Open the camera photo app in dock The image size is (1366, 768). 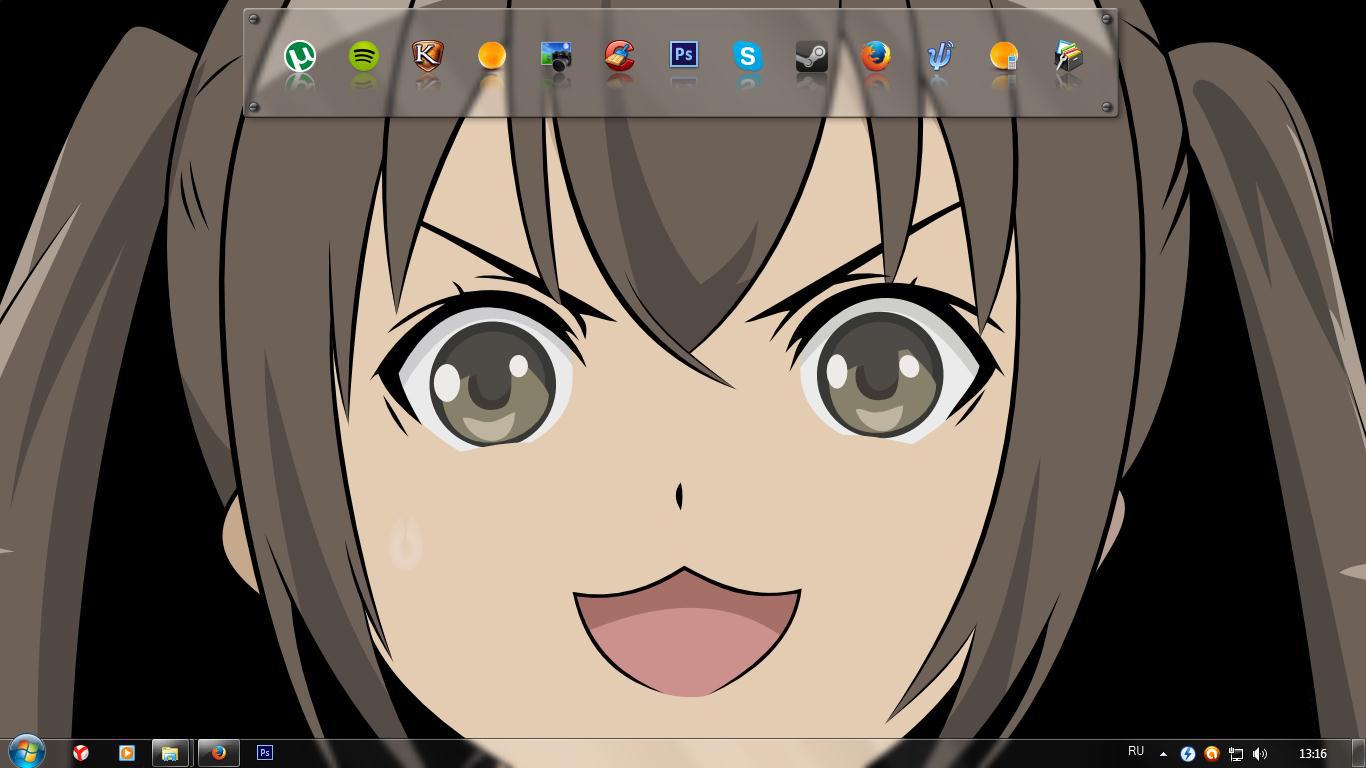coord(556,56)
